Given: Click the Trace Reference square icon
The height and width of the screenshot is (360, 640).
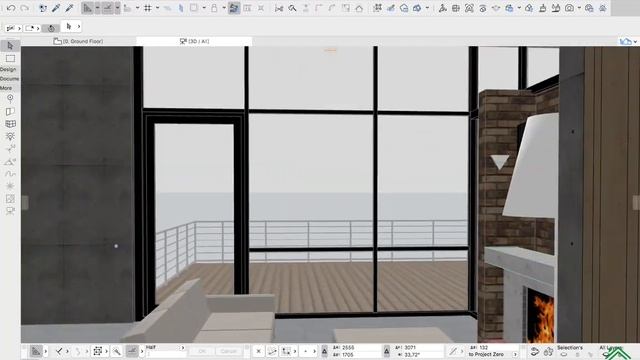Looking at the screenshot, I should pyautogui.click(x=193, y=8).
